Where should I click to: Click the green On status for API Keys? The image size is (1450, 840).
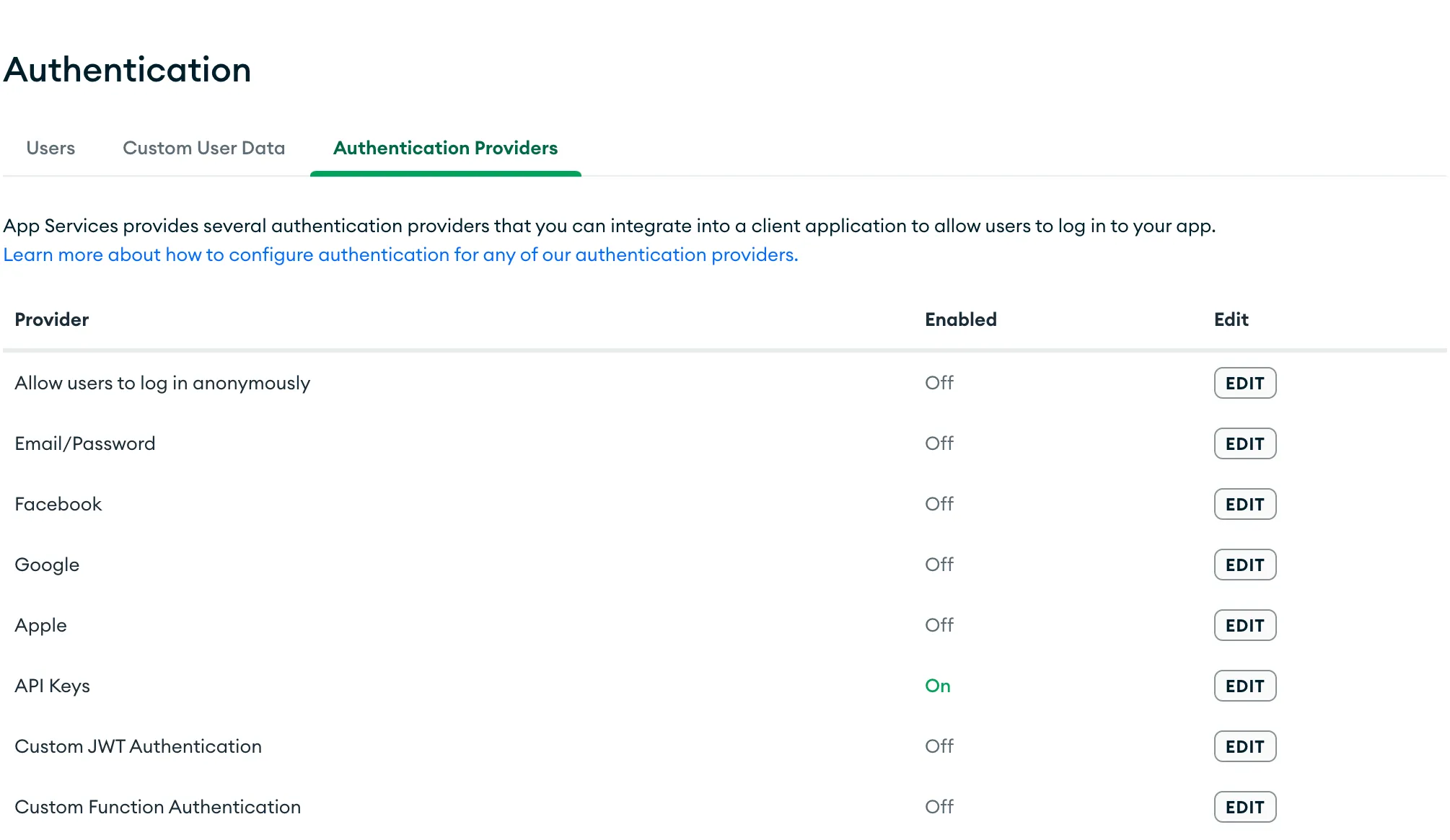937,686
